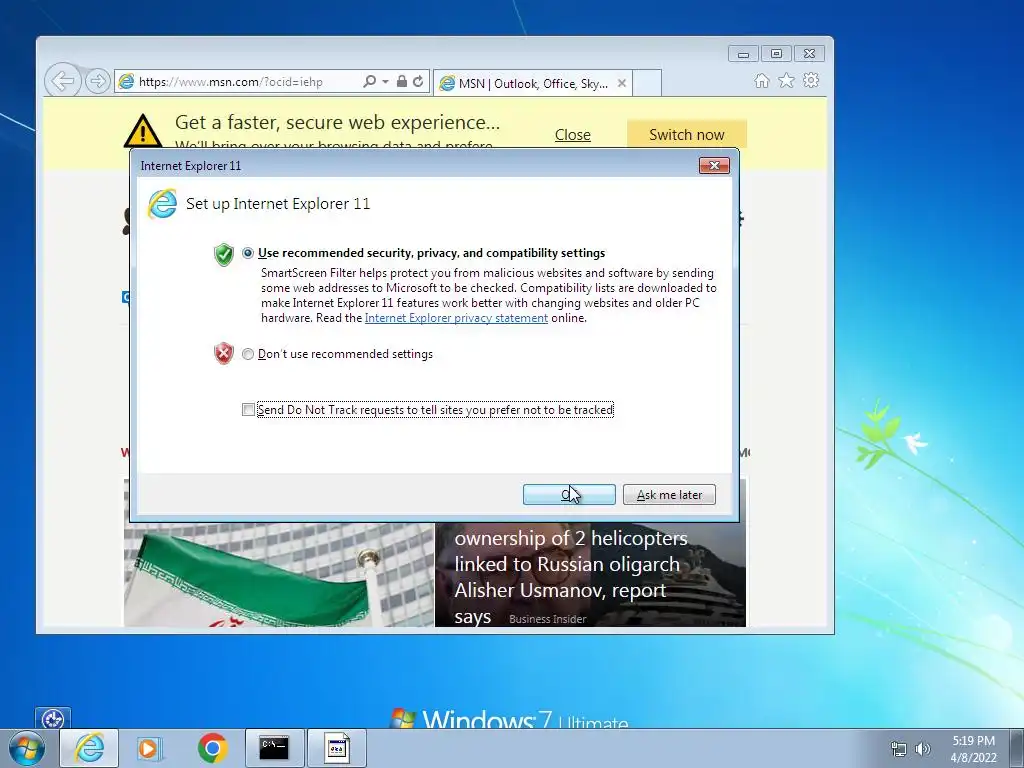Open the Iranian flag news thumbnail
This screenshot has width=1024, height=768.
[x=279, y=575]
